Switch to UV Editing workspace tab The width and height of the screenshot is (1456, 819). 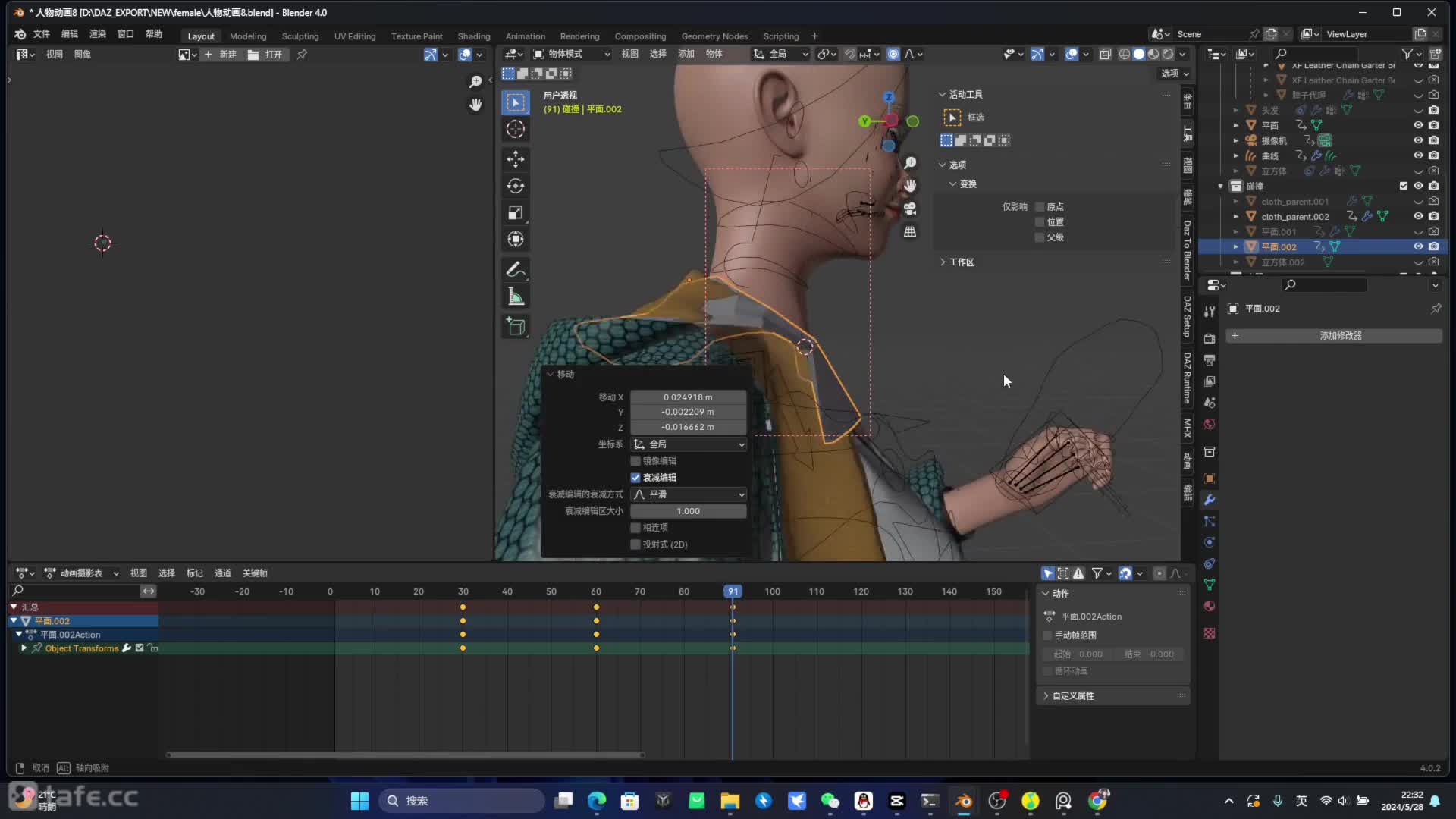point(355,36)
